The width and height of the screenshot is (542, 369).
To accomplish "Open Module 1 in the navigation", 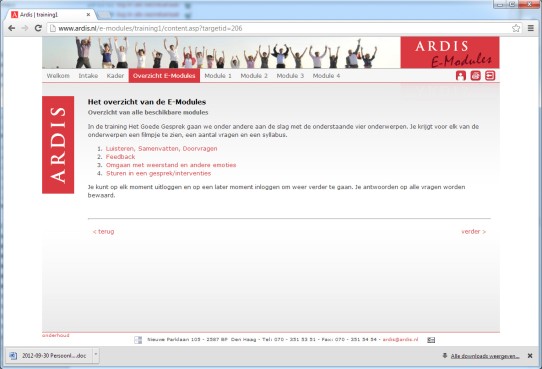I will click(x=218, y=76).
